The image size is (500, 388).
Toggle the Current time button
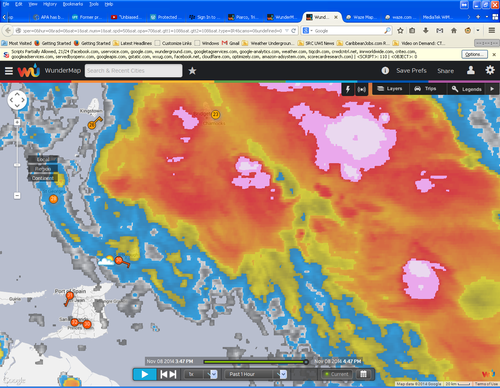337,374
